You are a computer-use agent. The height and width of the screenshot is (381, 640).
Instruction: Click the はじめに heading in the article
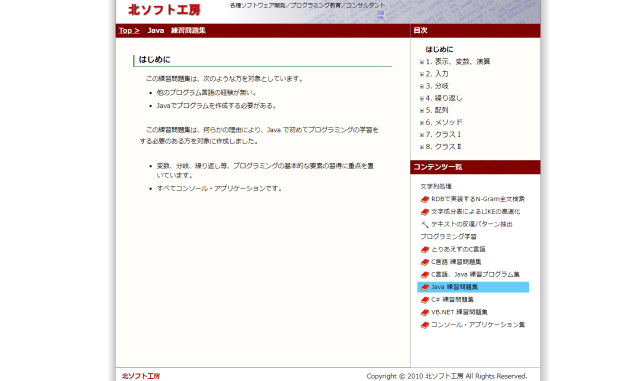pyautogui.click(x=154, y=60)
